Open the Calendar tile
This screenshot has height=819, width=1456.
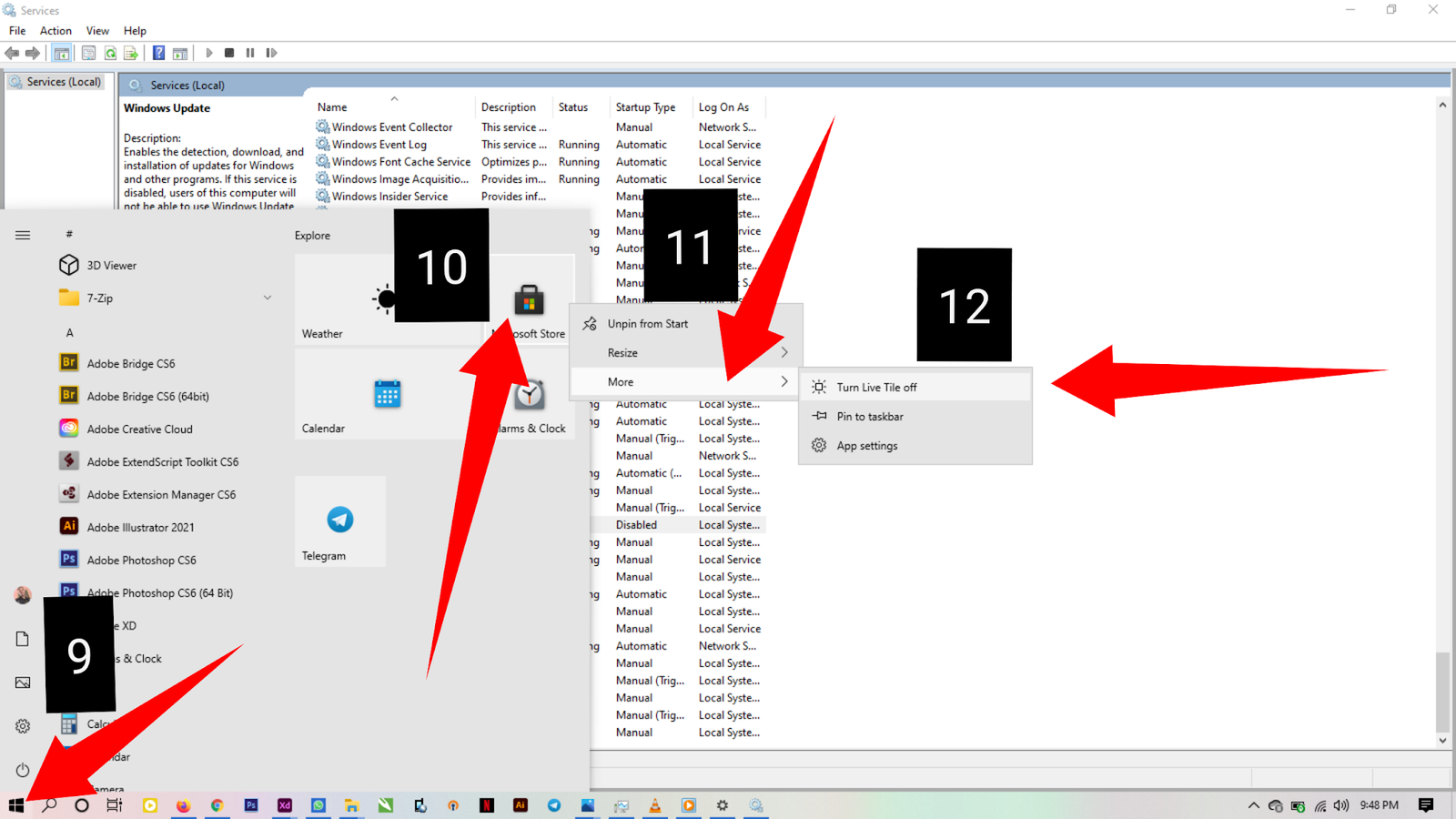388,394
